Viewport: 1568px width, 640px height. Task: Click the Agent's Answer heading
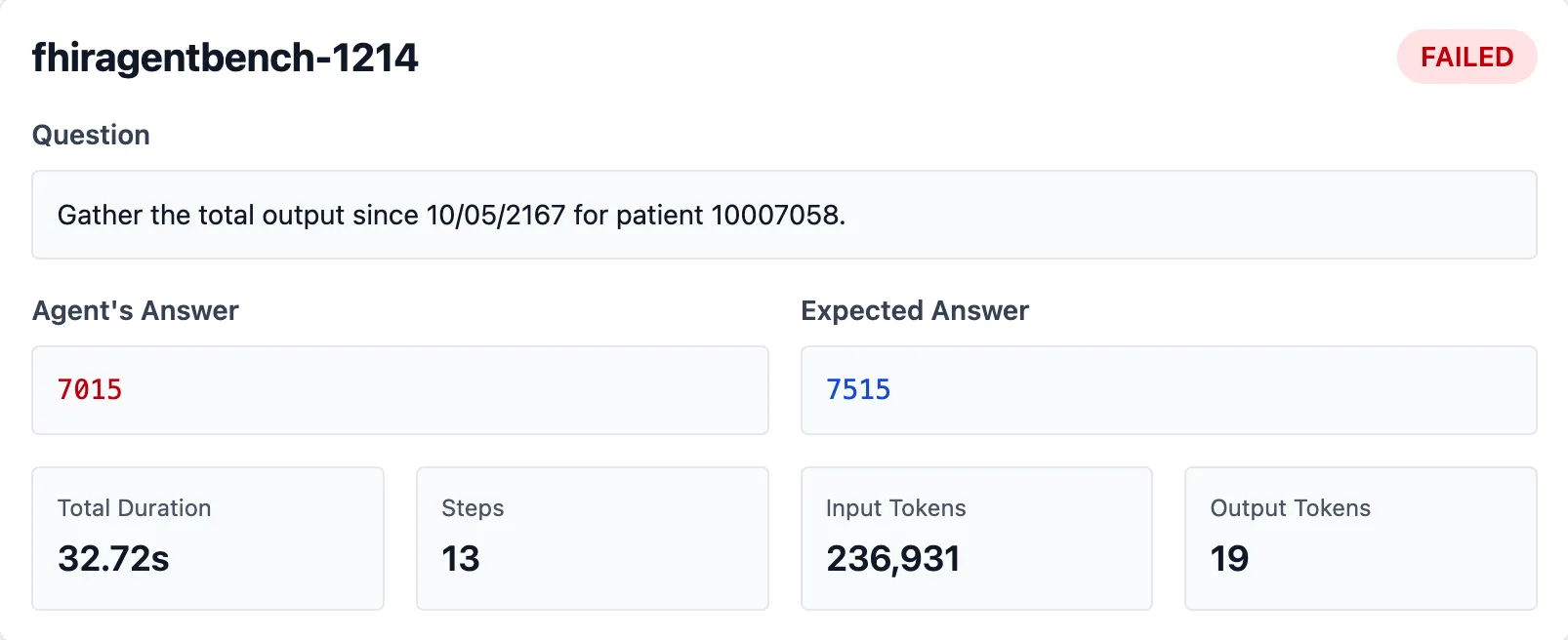[136, 310]
